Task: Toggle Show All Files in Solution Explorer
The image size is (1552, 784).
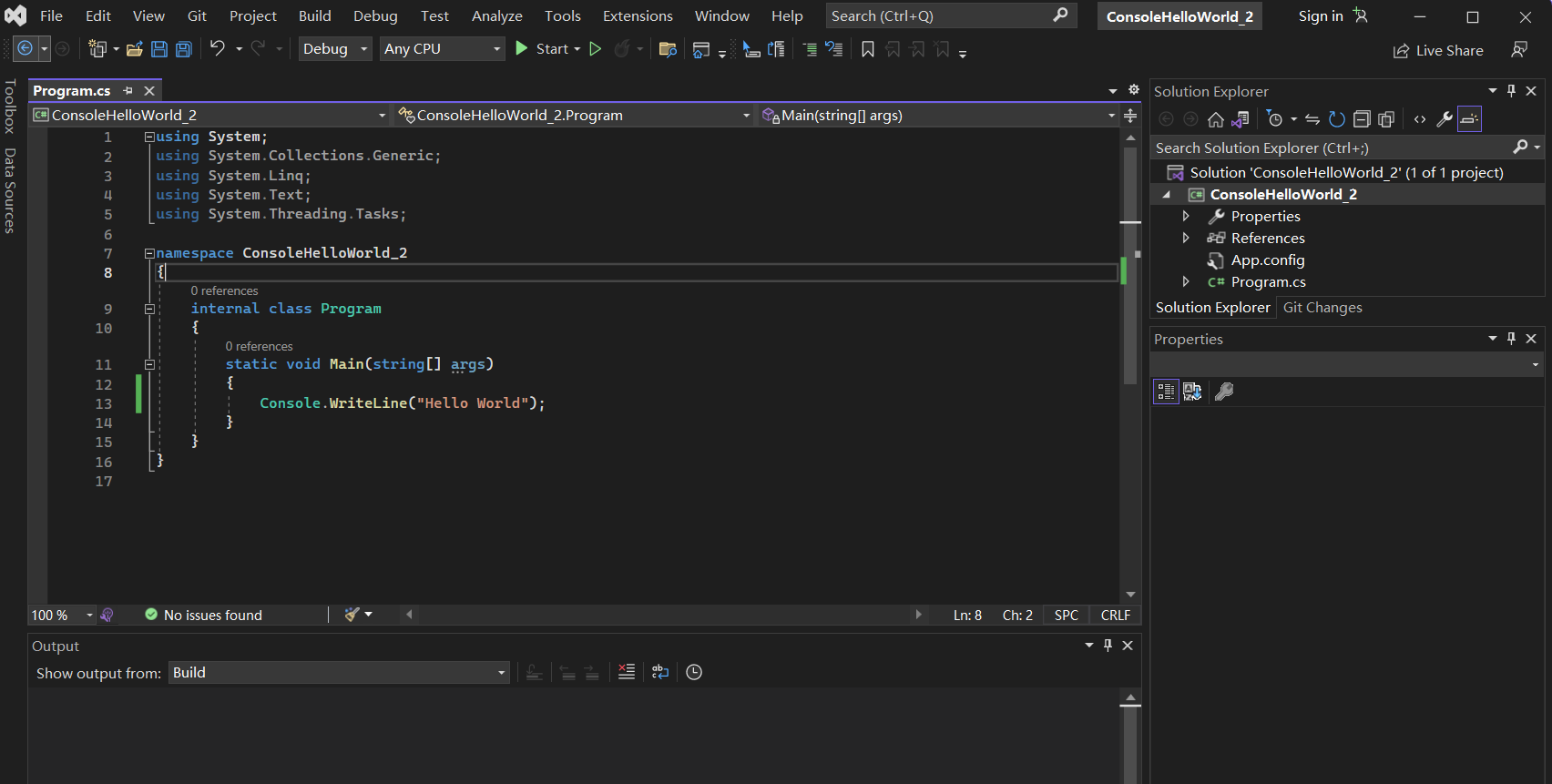Action: point(1386,119)
